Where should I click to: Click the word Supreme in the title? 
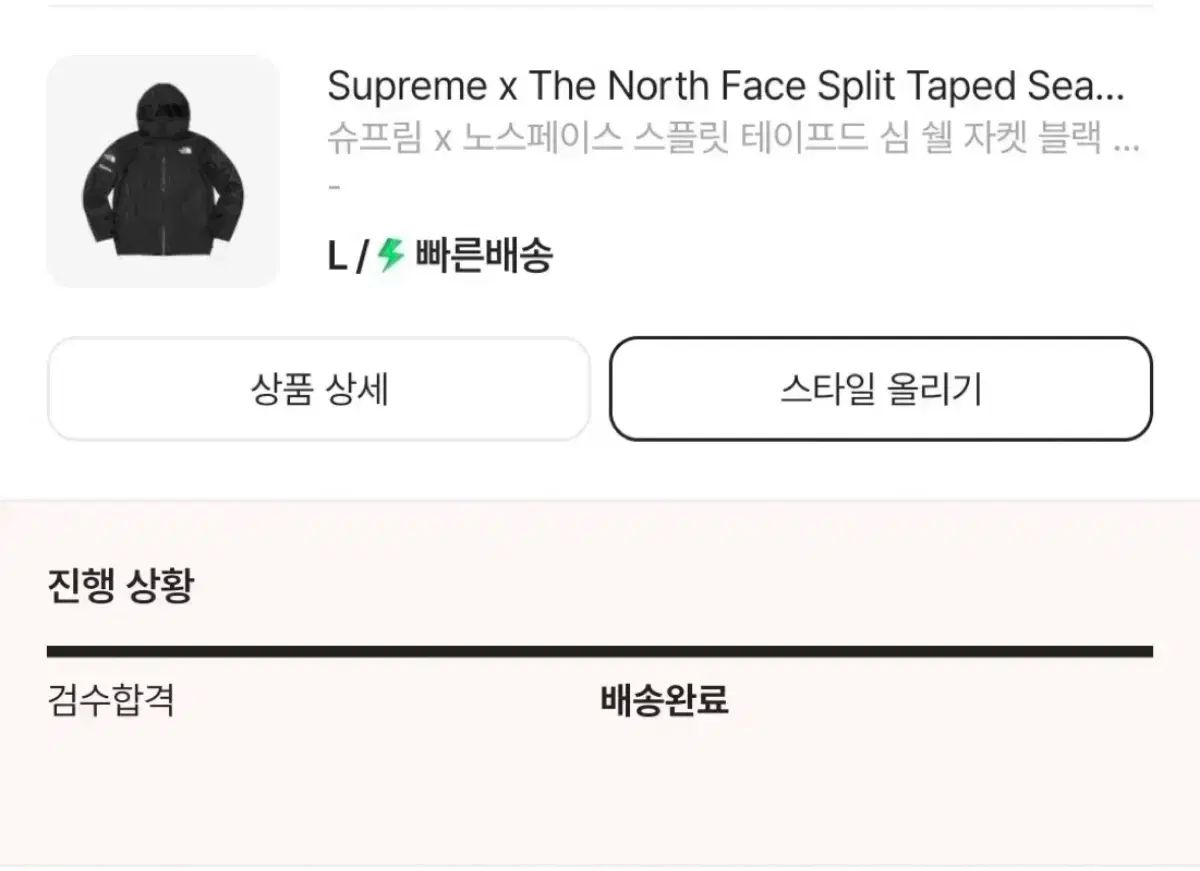pyautogui.click(x=406, y=88)
